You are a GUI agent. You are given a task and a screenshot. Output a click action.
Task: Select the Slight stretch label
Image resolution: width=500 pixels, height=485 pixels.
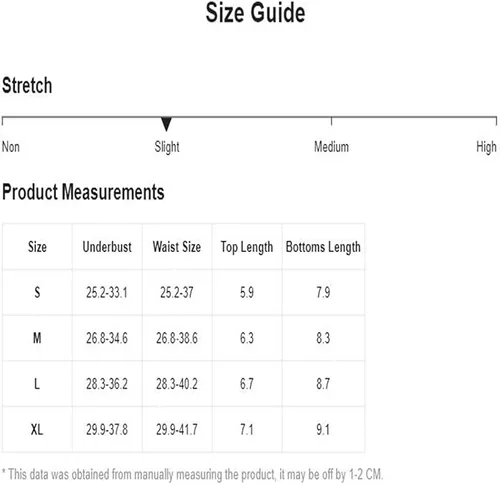click(167, 147)
